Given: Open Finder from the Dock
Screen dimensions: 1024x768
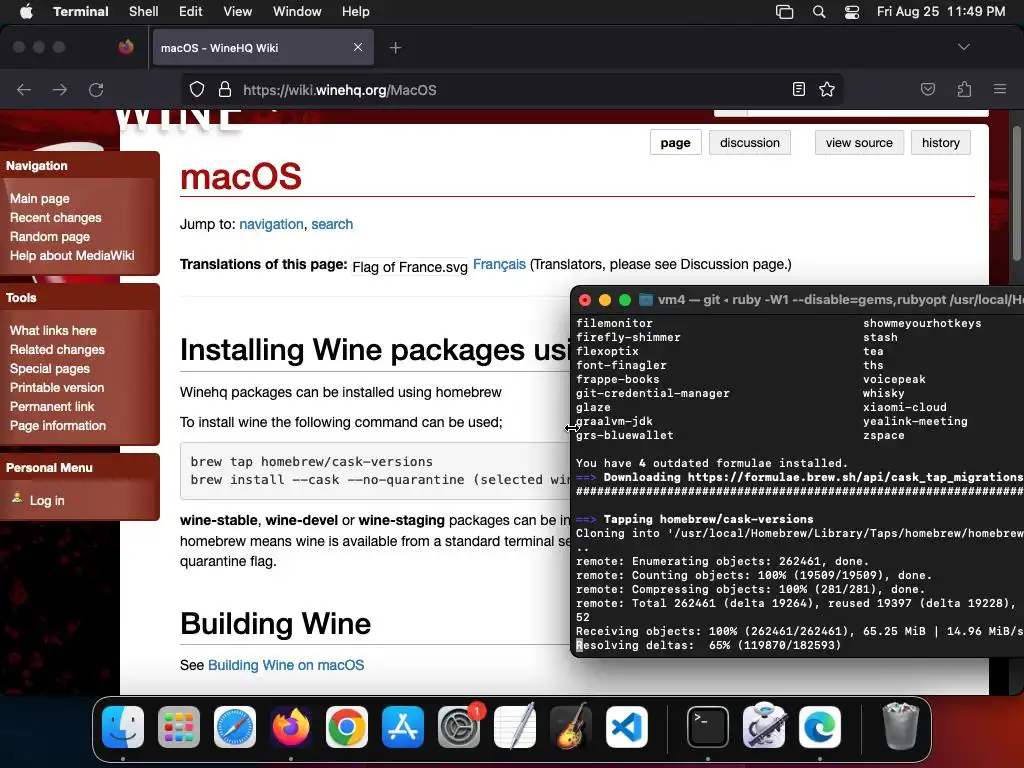Looking at the screenshot, I should click(x=123, y=727).
